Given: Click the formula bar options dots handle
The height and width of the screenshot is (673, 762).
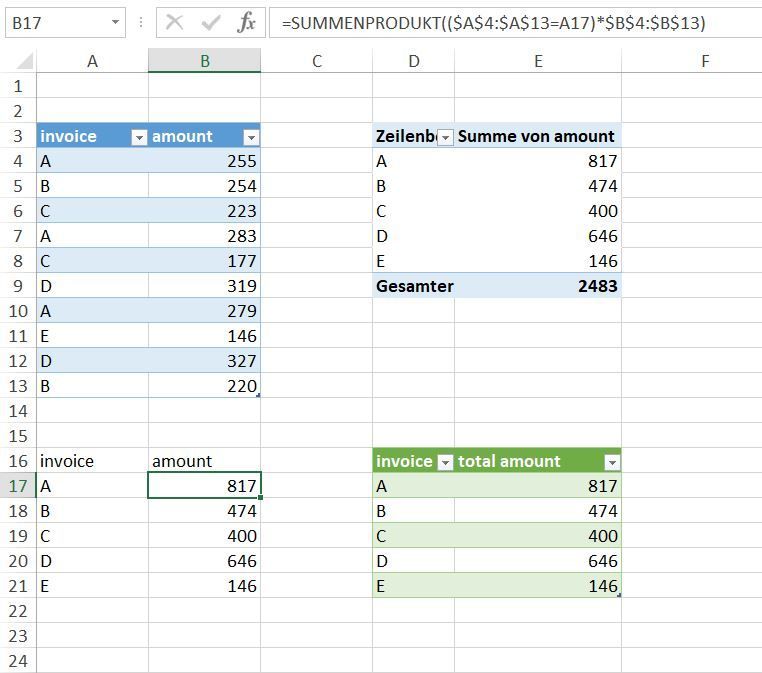Looking at the screenshot, I should (x=141, y=22).
